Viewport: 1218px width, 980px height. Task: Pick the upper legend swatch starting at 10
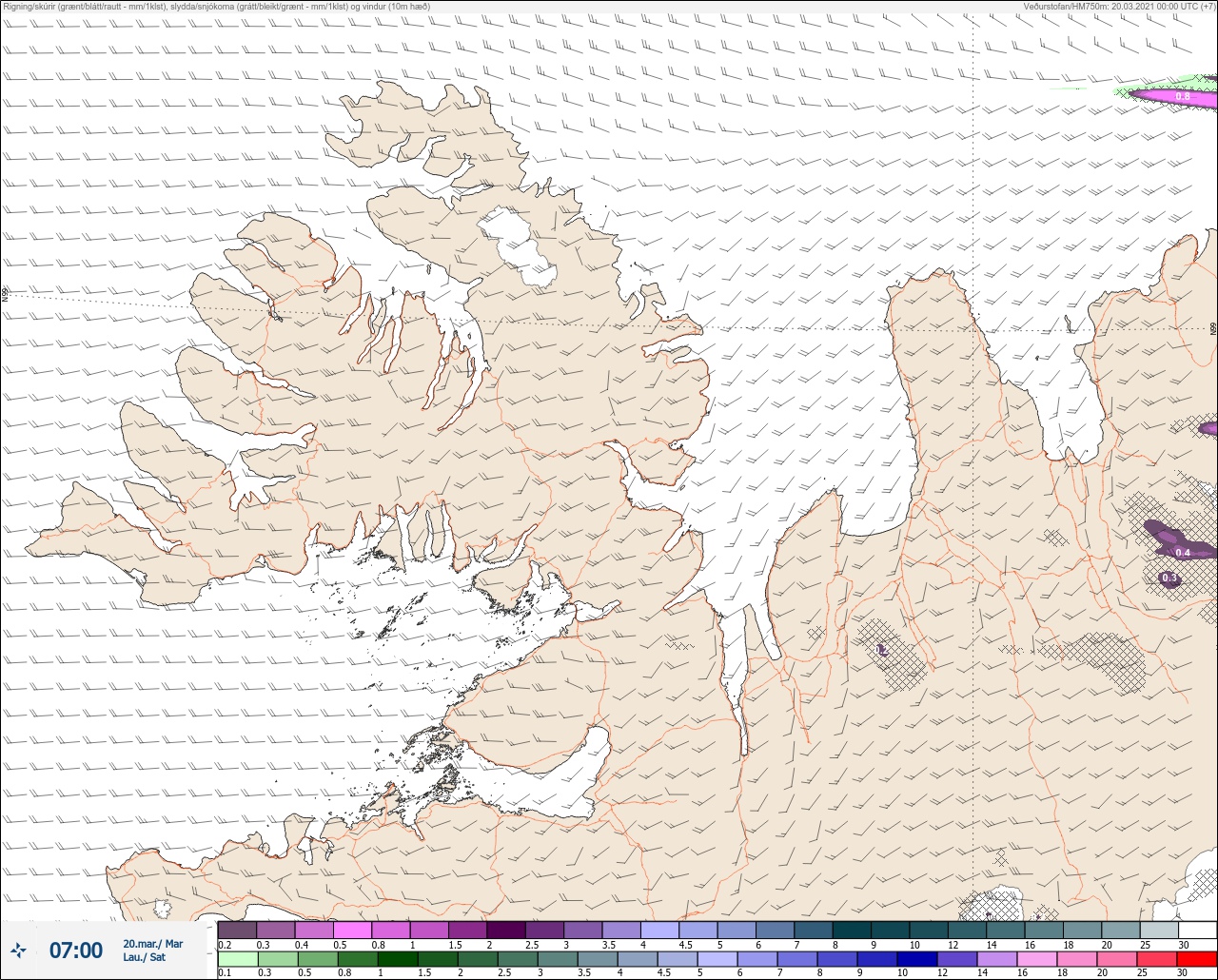929,930
